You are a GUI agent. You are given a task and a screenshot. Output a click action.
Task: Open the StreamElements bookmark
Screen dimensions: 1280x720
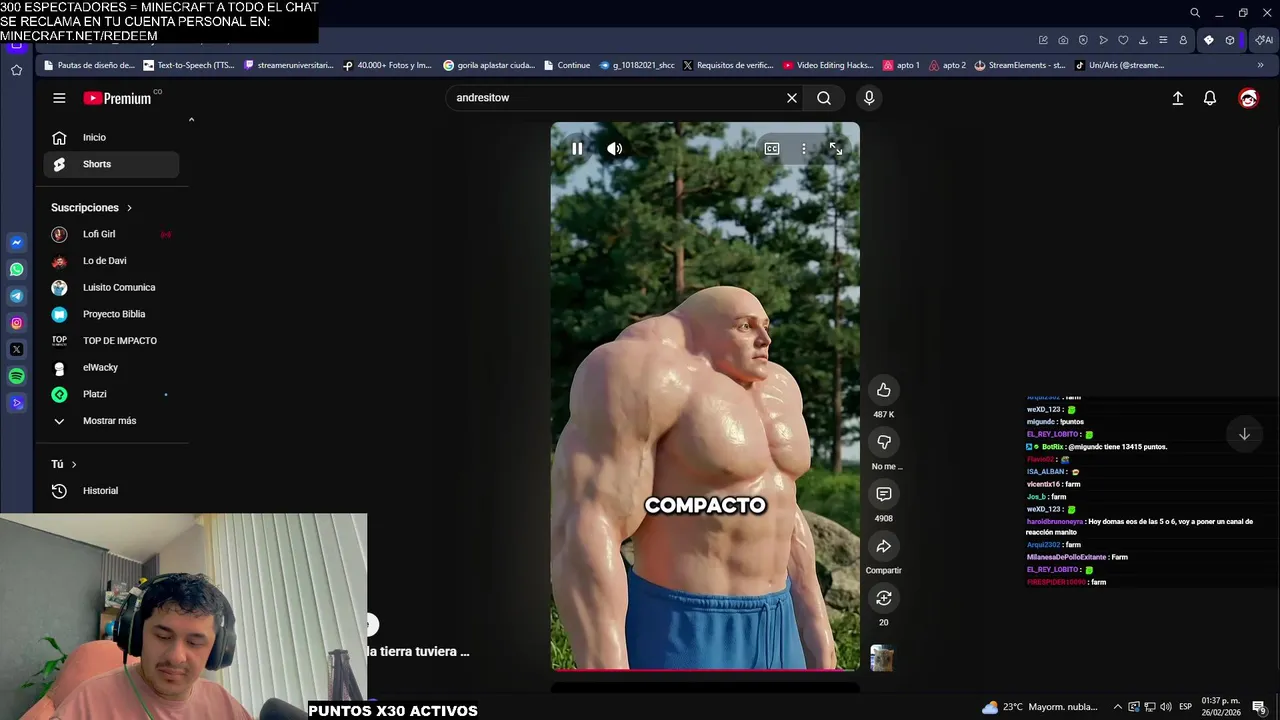(x=1020, y=65)
